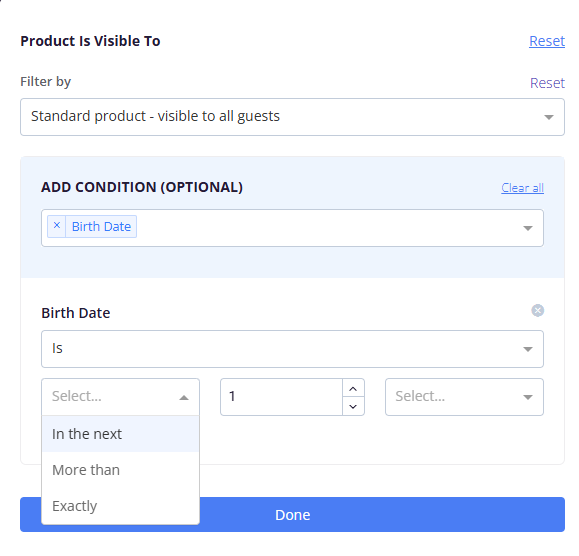Open the Is operator dropdown

tap(292, 349)
